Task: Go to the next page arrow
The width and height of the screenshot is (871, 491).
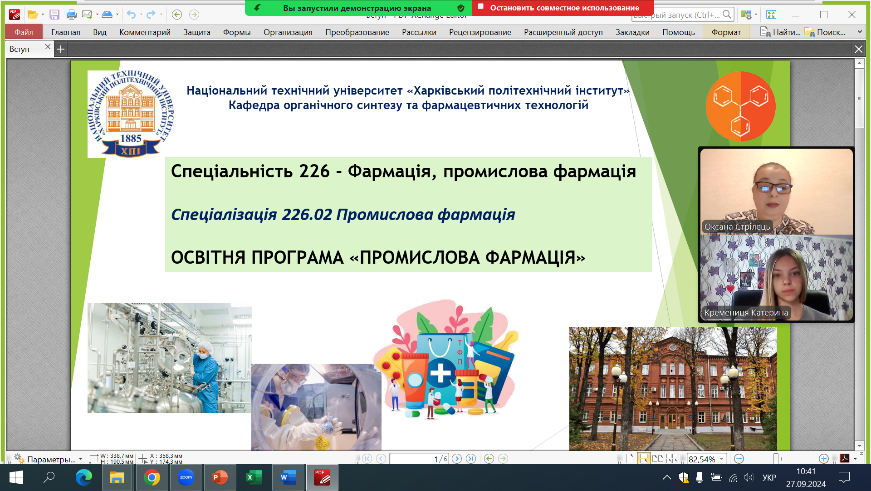Action: click(x=456, y=458)
